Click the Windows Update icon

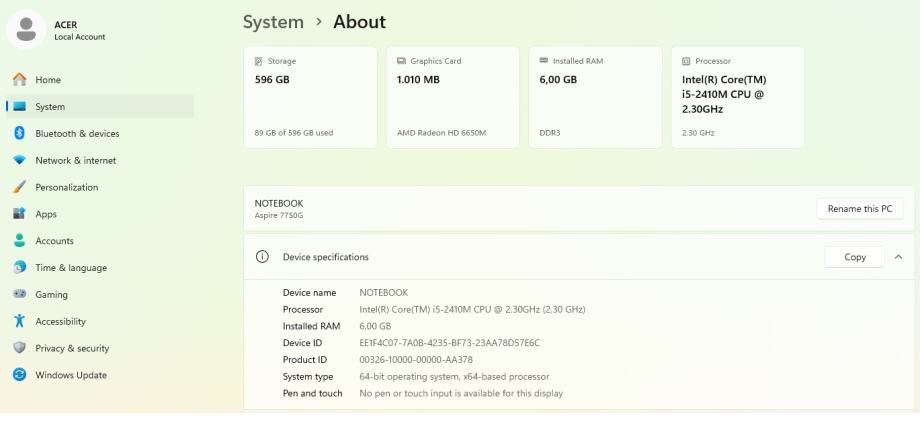point(18,376)
